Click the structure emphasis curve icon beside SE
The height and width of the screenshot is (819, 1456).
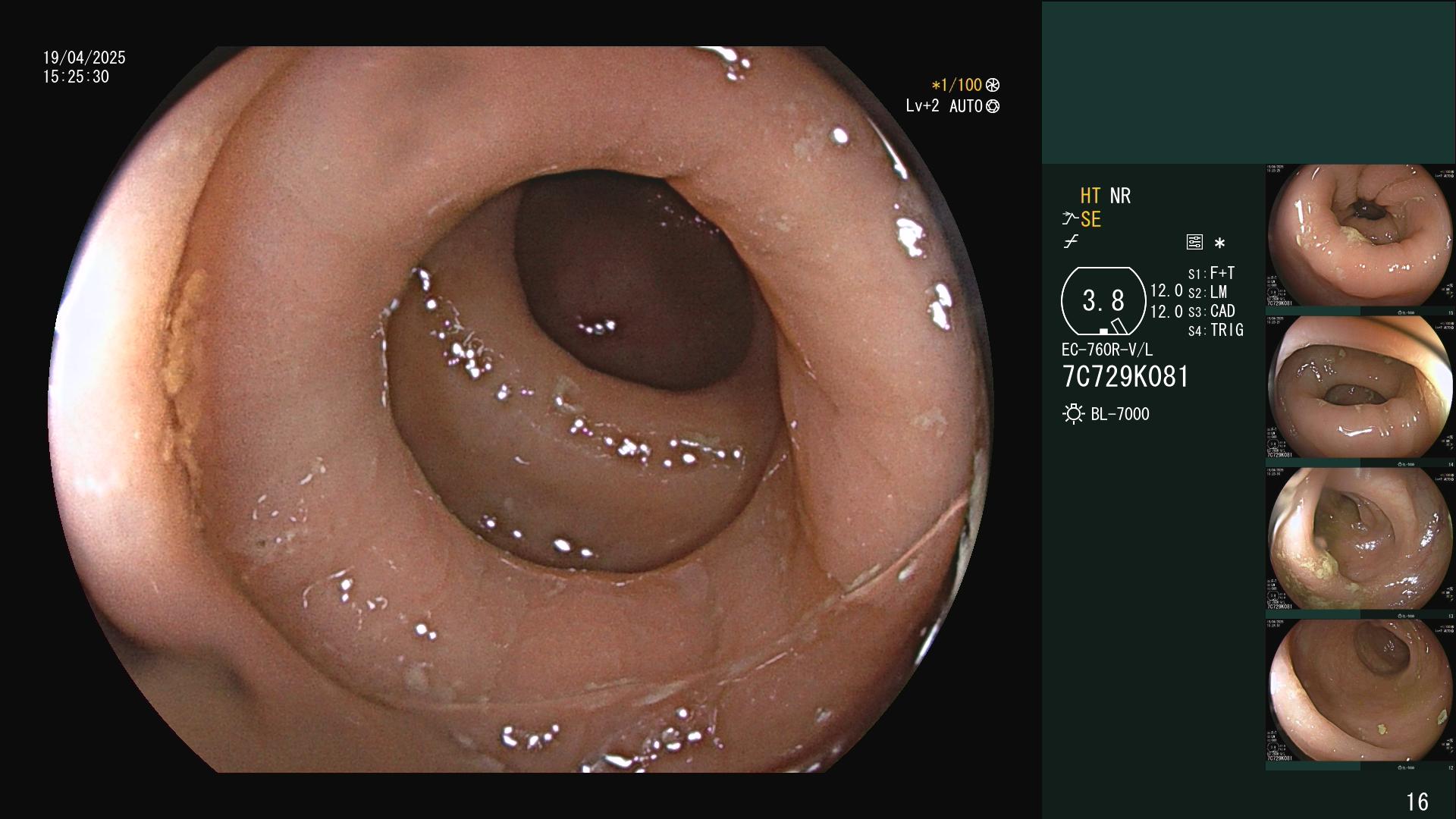pos(1070,219)
